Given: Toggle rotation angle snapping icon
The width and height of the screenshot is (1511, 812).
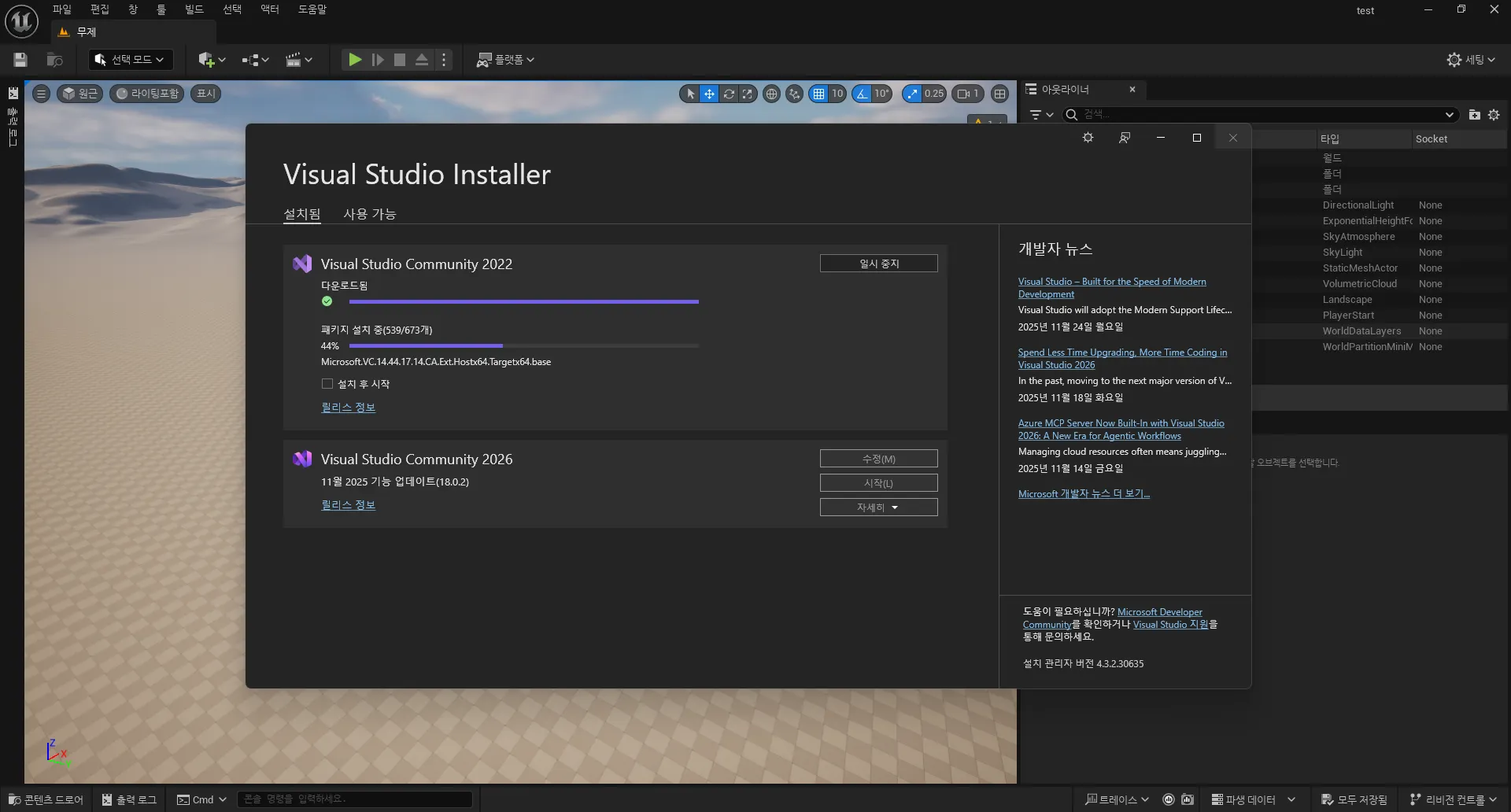Looking at the screenshot, I should click(x=862, y=94).
